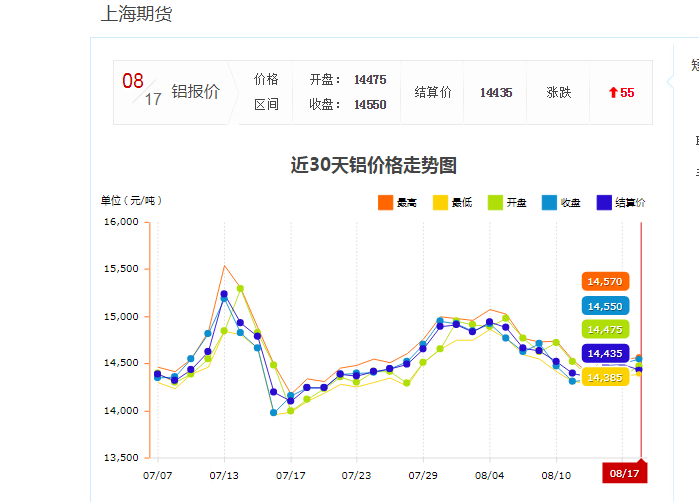Click the closing price 14550 in header
The height and width of the screenshot is (502, 699).
(370, 105)
